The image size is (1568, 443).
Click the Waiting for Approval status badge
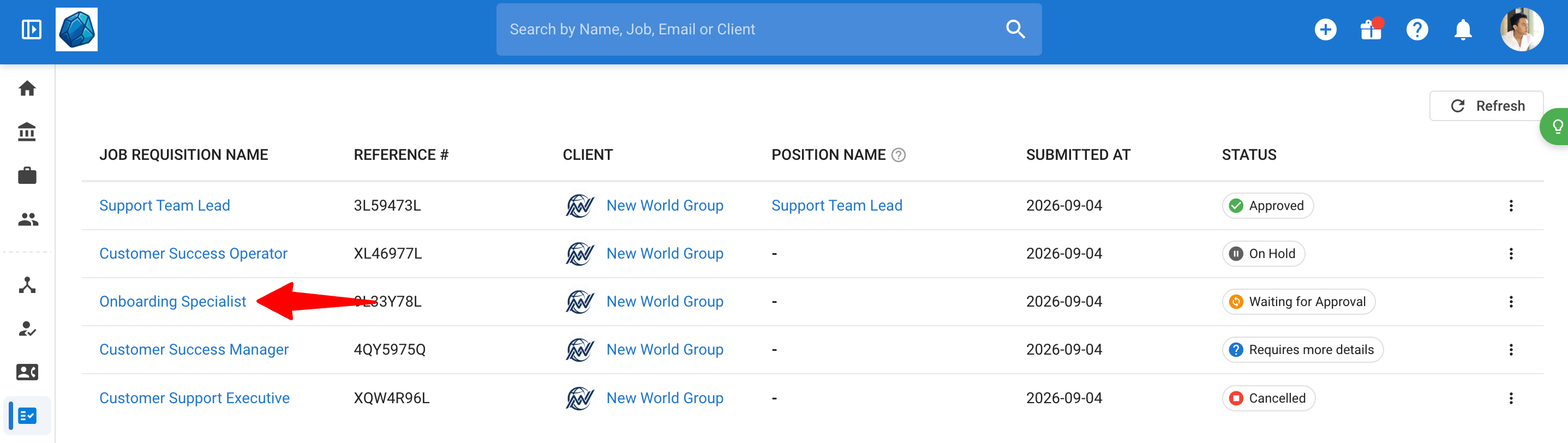(x=1298, y=302)
